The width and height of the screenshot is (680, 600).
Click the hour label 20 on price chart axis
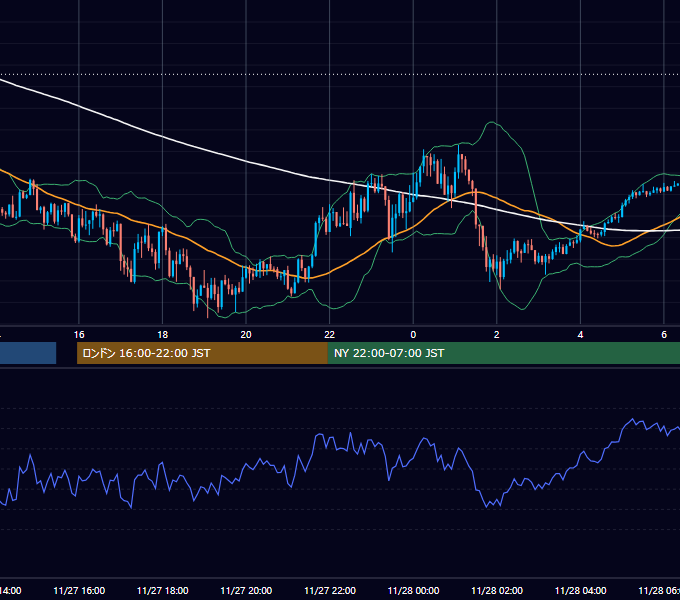(x=246, y=335)
